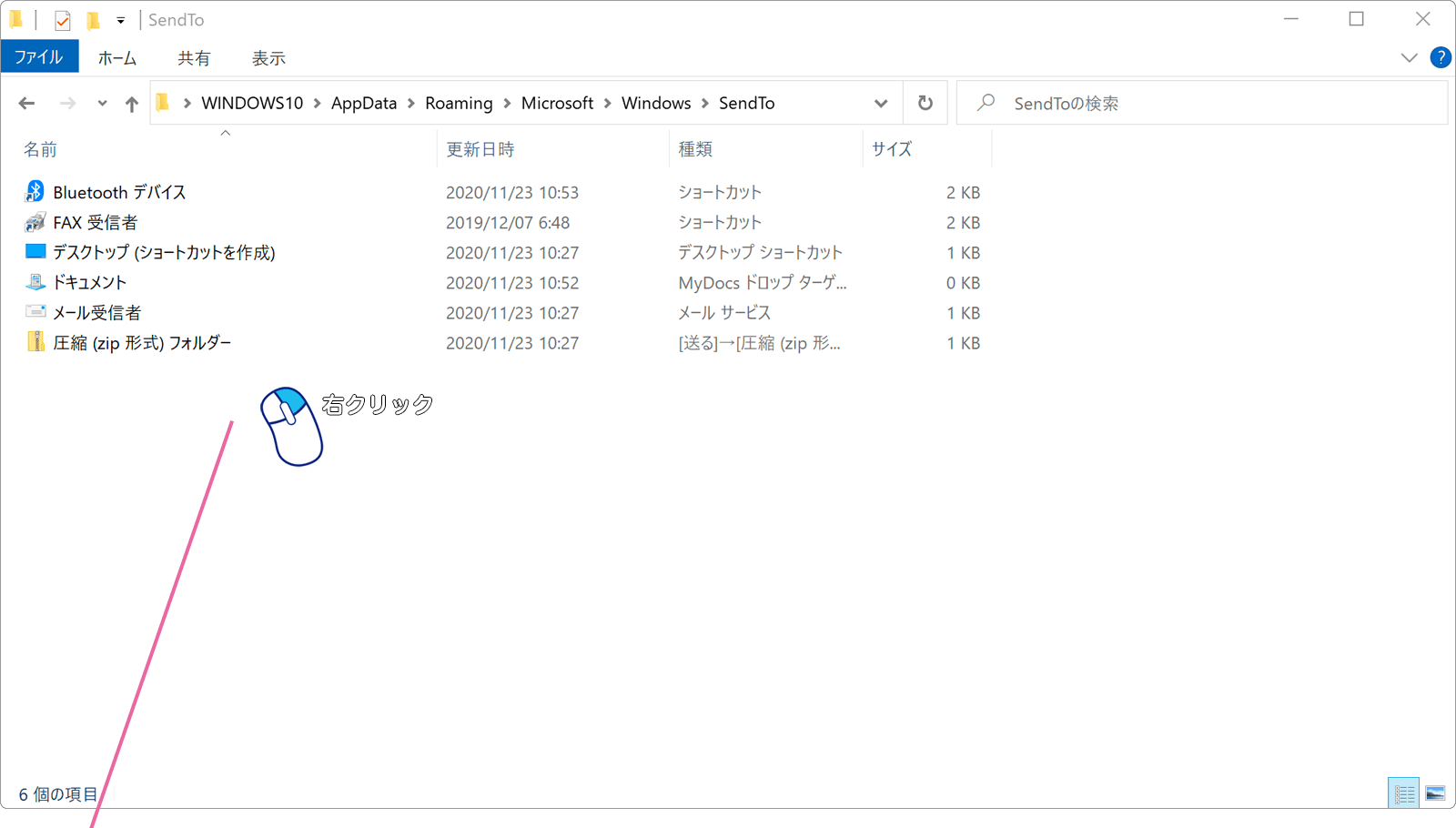Image resolution: width=1456 pixels, height=828 pixels.
Task: Navigate to Windows in the address path
Action: (656, 103)
